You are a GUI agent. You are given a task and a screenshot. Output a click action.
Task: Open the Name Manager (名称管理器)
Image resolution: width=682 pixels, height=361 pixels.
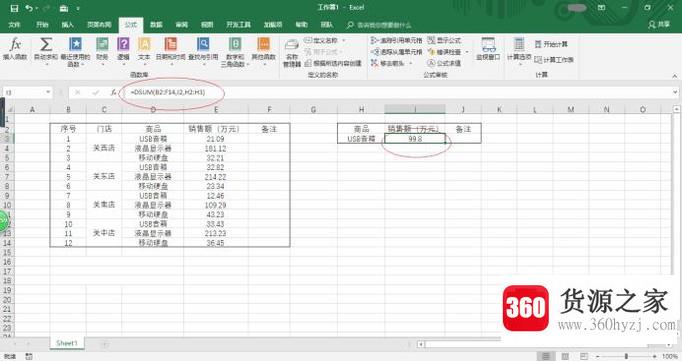point(292,52)
